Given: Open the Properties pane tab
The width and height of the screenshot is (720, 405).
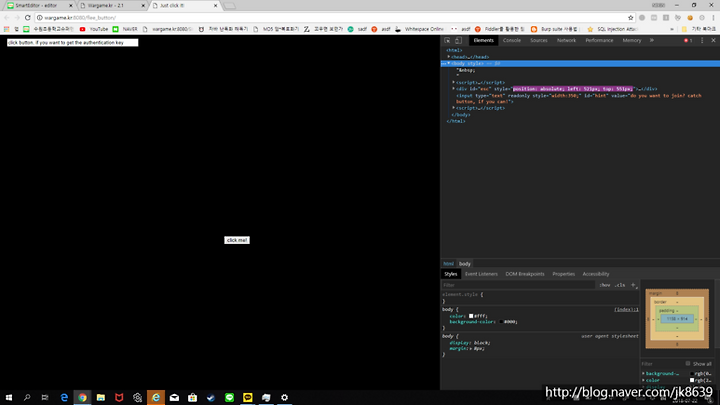Looking at the screenshot, I should point(563,274).
